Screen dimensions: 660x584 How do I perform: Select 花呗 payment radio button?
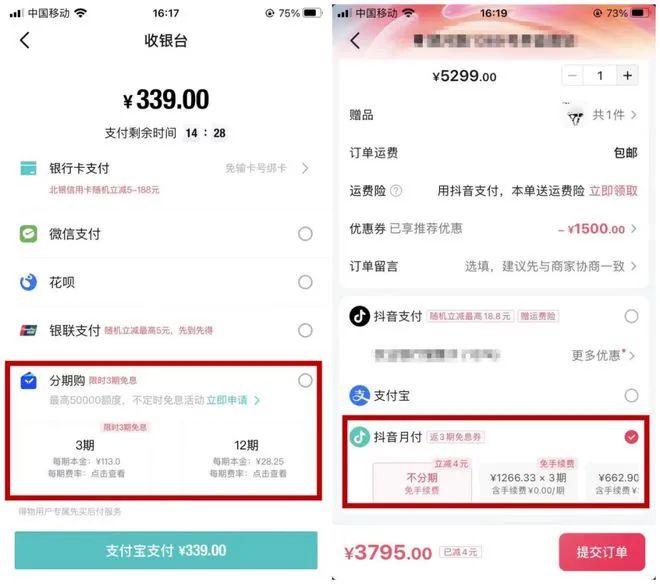pyautogui.click(x=305, y=282)
